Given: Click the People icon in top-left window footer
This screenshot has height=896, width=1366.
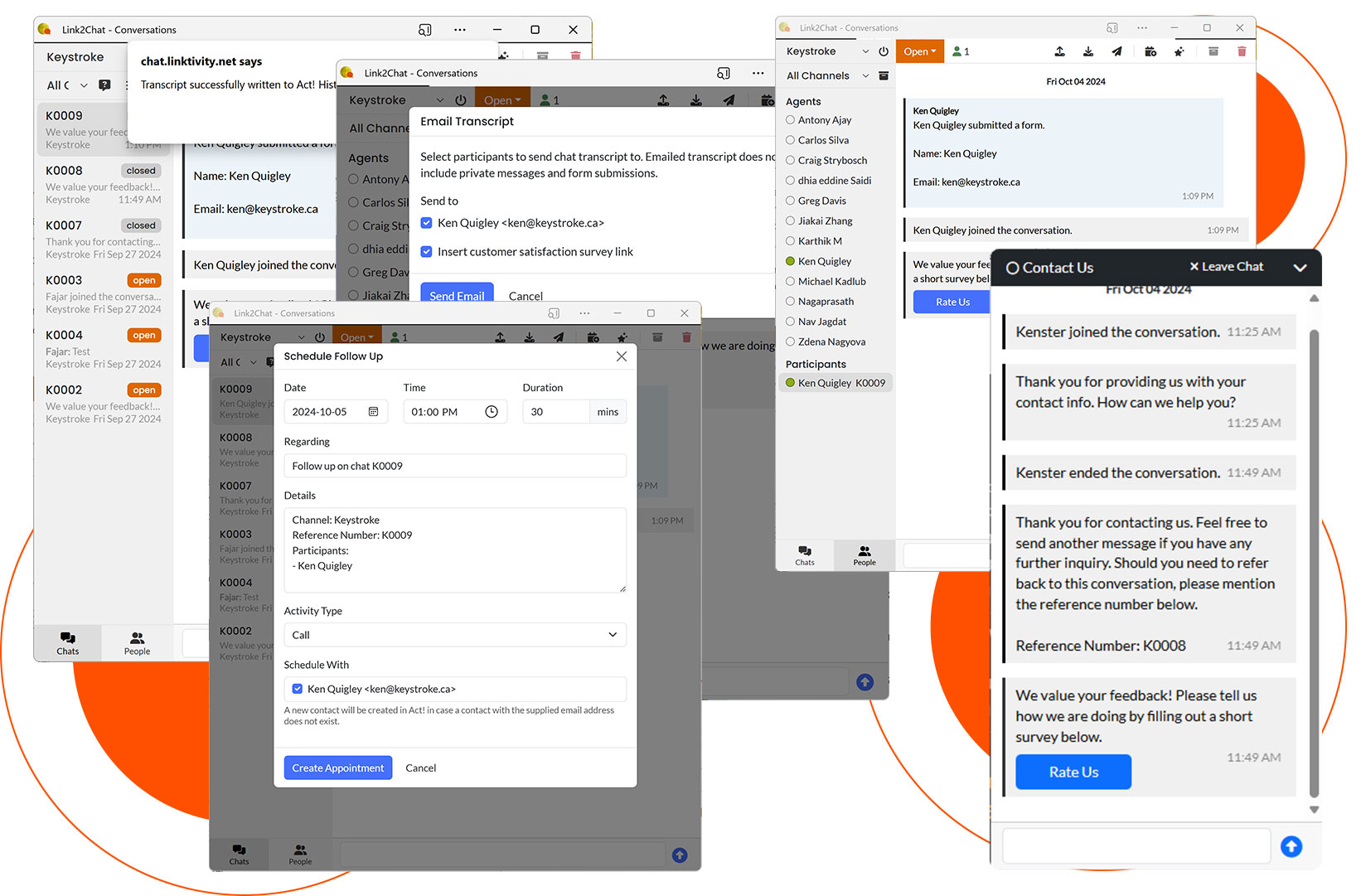Looking at the screenshot, I should pos(137,643).
